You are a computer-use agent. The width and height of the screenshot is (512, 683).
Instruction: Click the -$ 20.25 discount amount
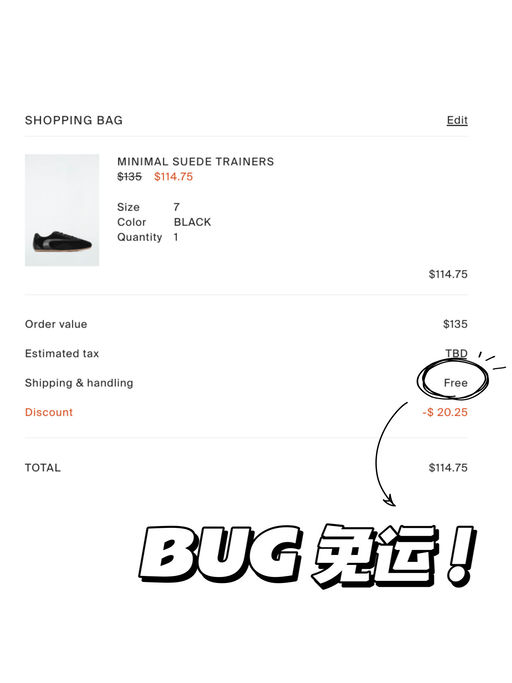pos(445,412)
